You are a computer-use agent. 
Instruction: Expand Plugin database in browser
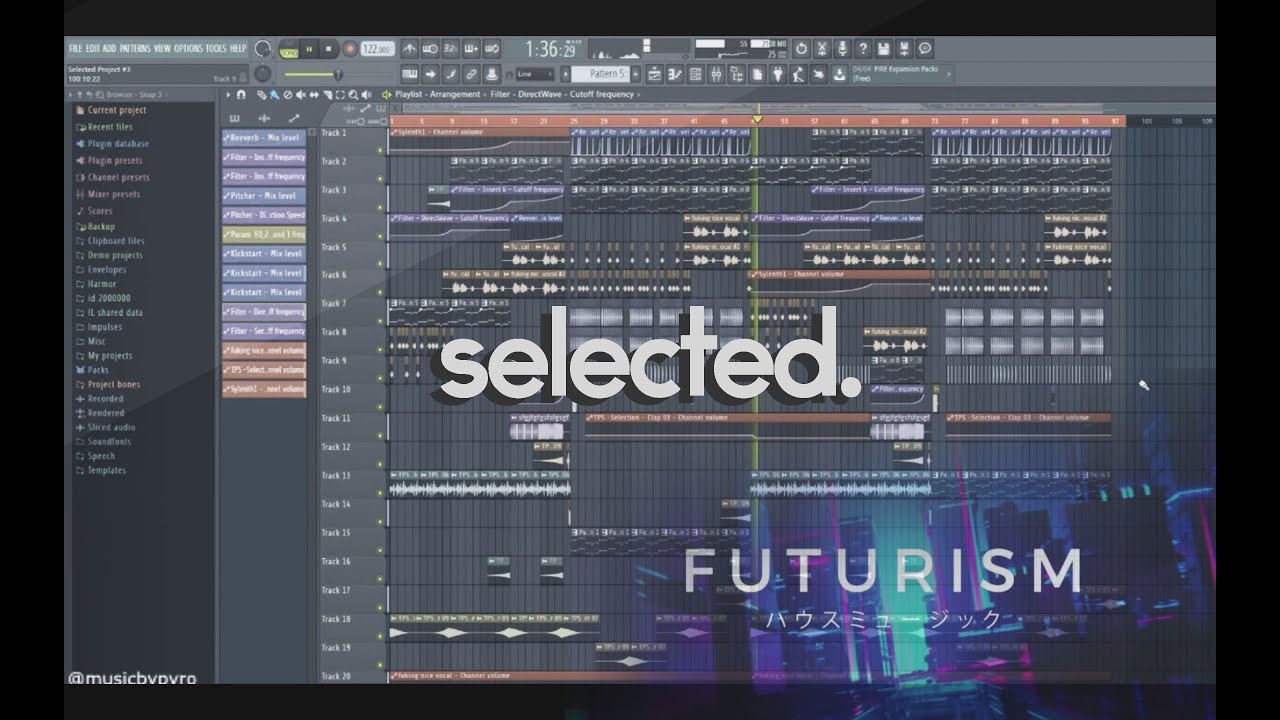112,144
